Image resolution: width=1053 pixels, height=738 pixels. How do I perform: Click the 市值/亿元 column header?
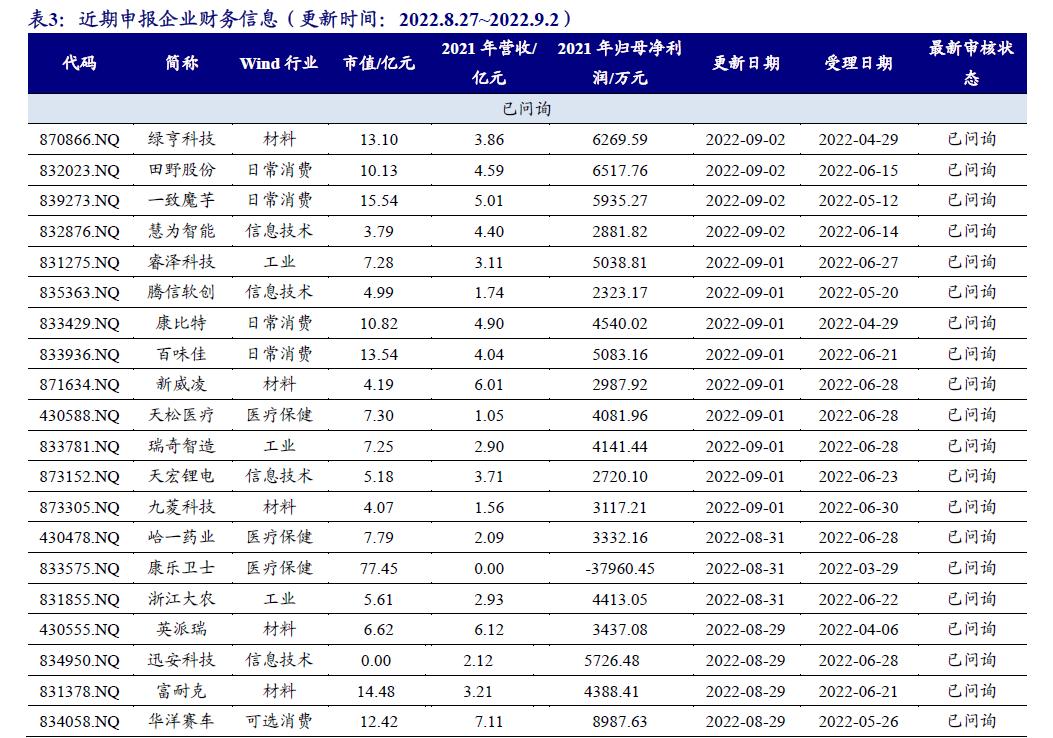[379, 63]
